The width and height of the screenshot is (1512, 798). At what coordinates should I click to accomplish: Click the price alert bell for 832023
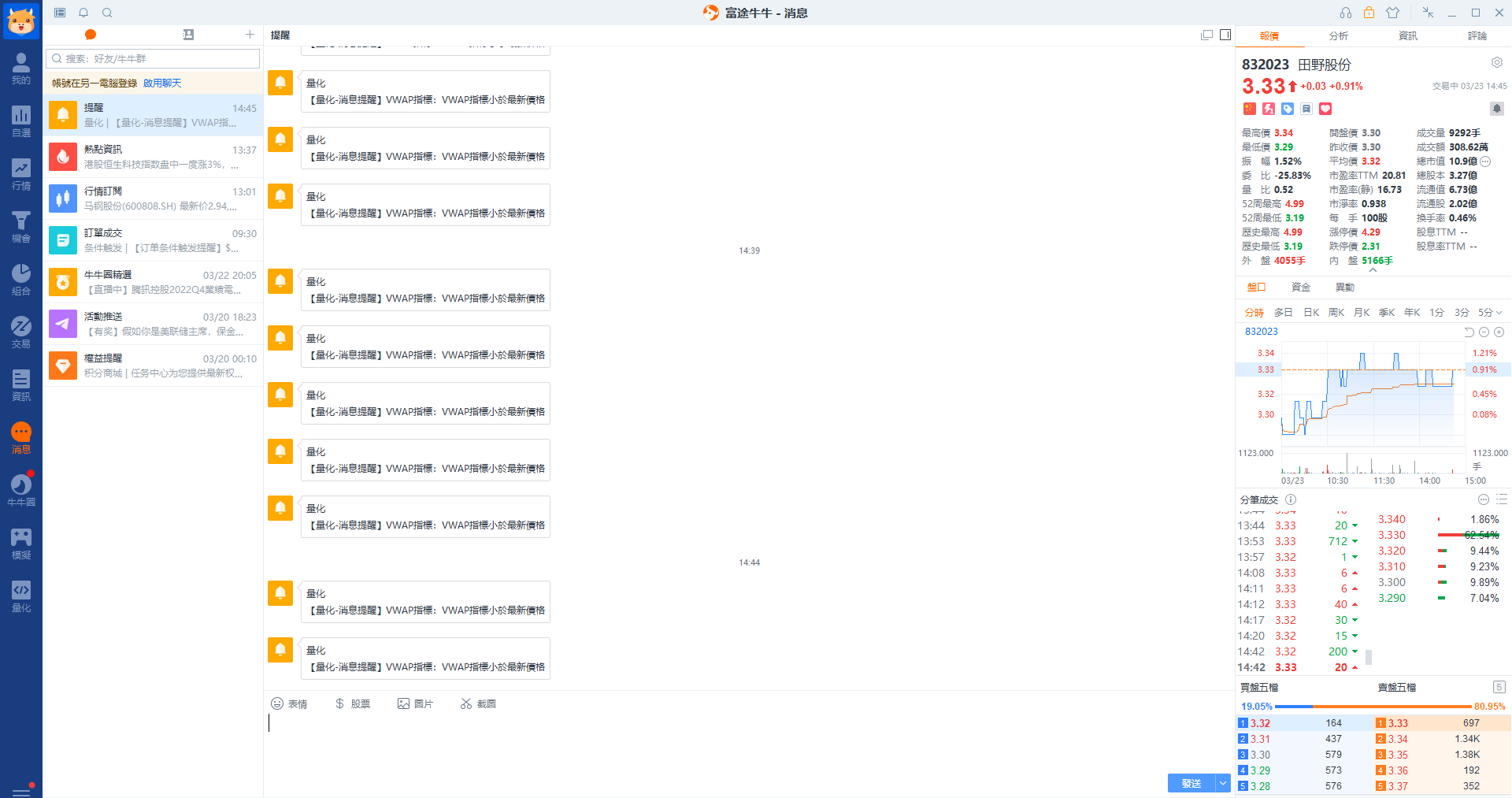coord(1496,109)
